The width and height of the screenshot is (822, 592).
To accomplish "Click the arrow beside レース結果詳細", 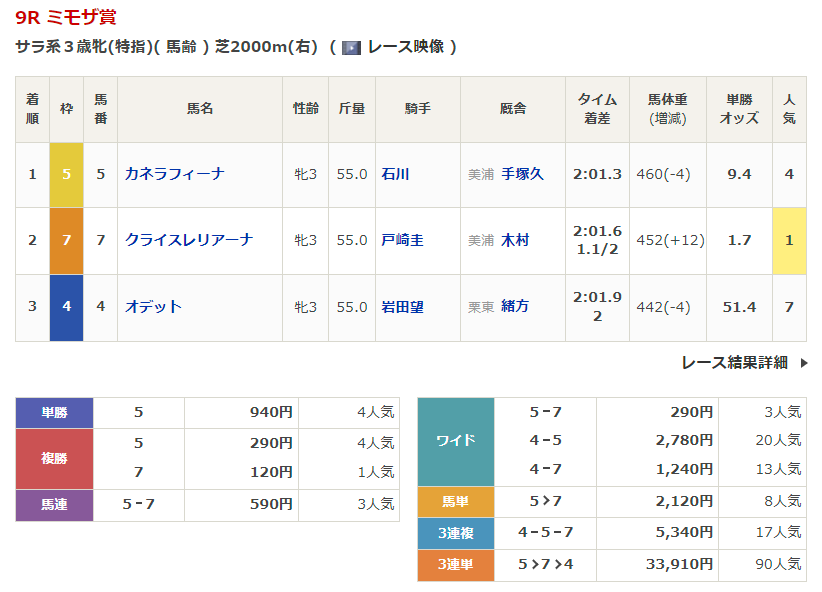I will 803,363.
